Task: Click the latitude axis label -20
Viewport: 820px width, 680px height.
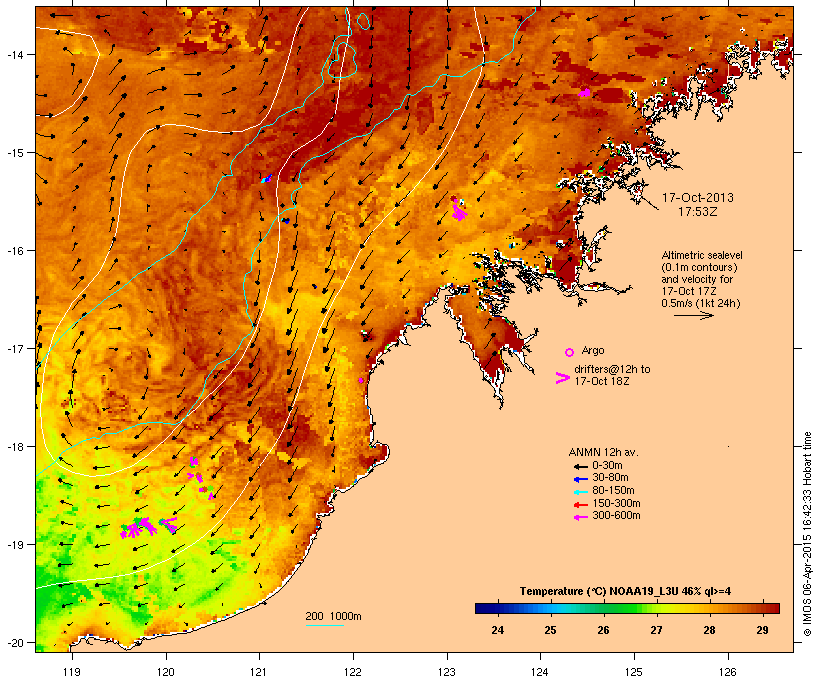Action: click(14, 642)
